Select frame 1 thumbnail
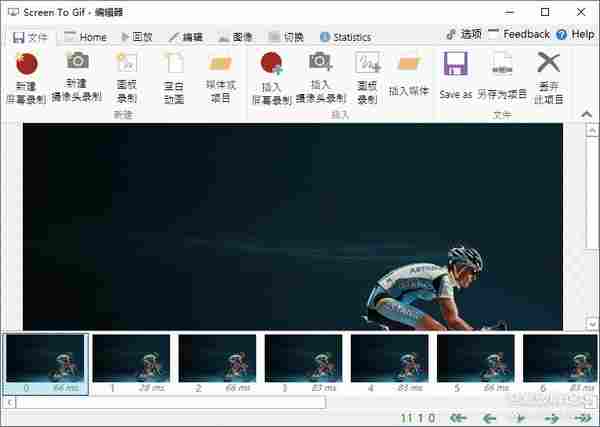600x427 pixels. coord(131,364)
